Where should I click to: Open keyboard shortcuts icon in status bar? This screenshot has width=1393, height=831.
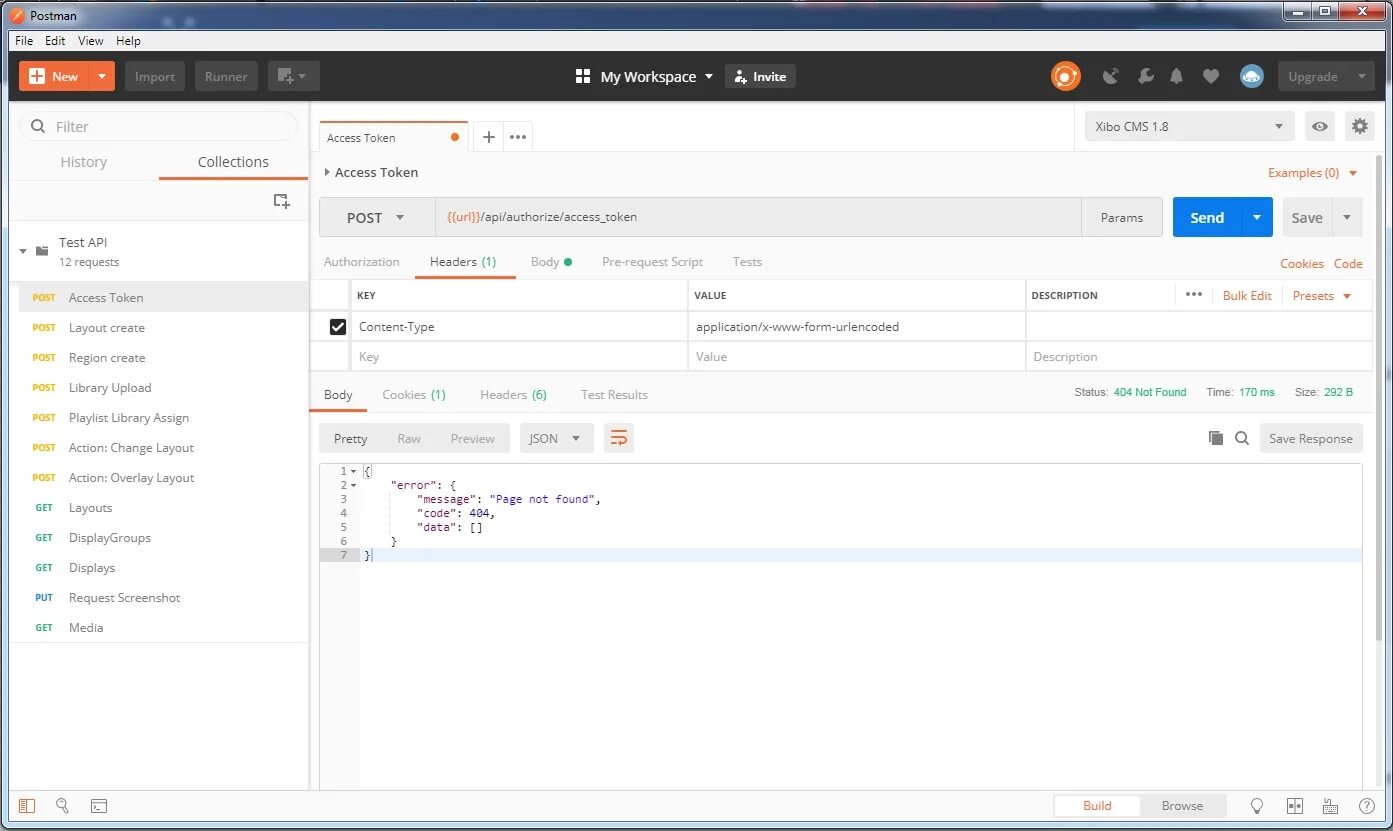click(x=1331, y=805)
